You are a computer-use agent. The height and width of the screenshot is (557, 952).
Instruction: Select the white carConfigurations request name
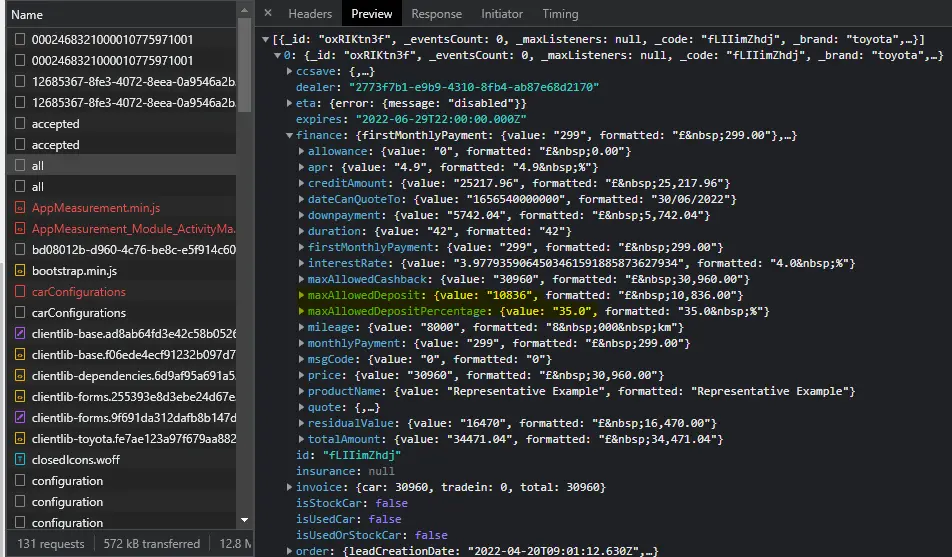click(79, 313)
